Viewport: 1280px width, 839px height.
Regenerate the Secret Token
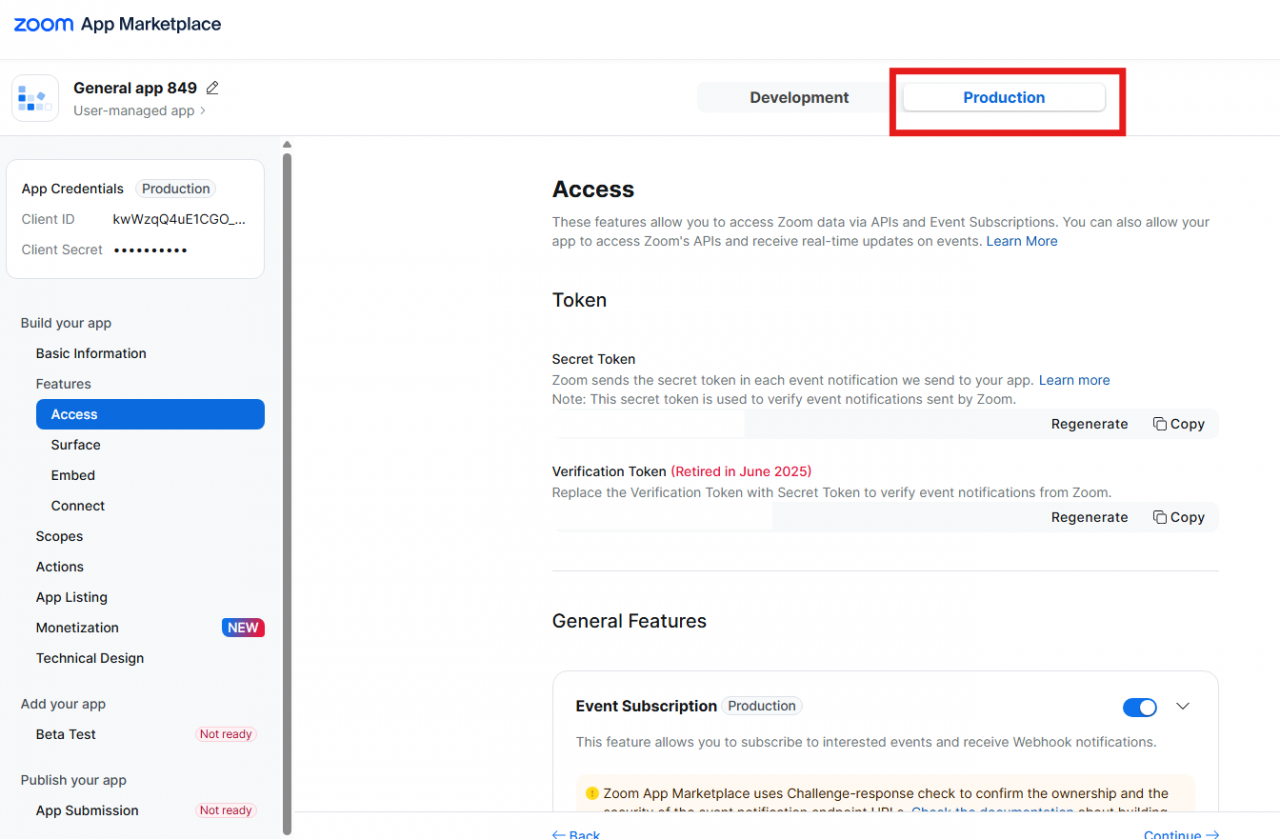[x=1089, y=424]
